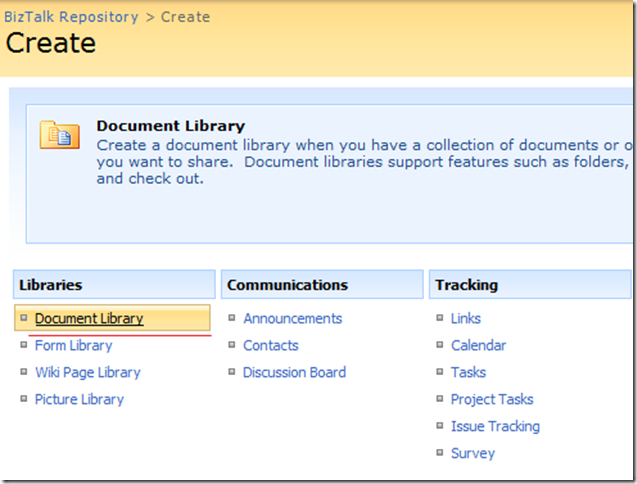Select the Contacts list link
The width and height of the screenshot is (637, 484).
(270, 346)
